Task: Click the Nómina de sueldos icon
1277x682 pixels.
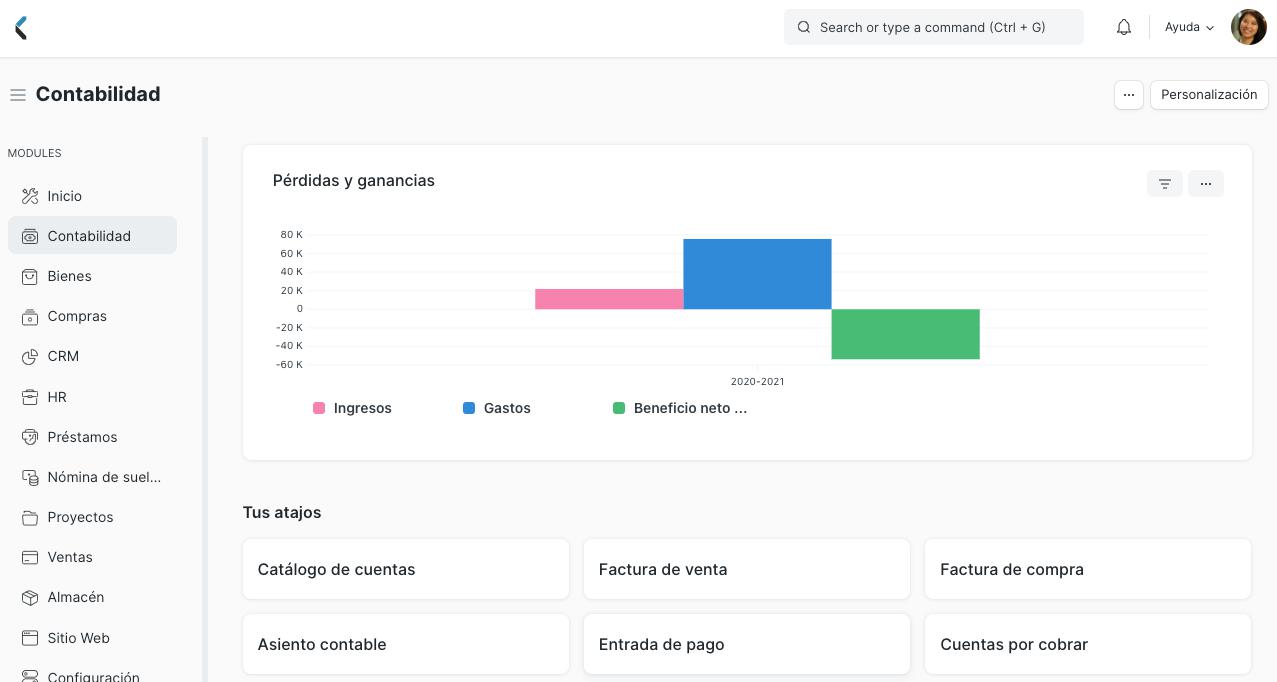Action: (x=30, y=477)
